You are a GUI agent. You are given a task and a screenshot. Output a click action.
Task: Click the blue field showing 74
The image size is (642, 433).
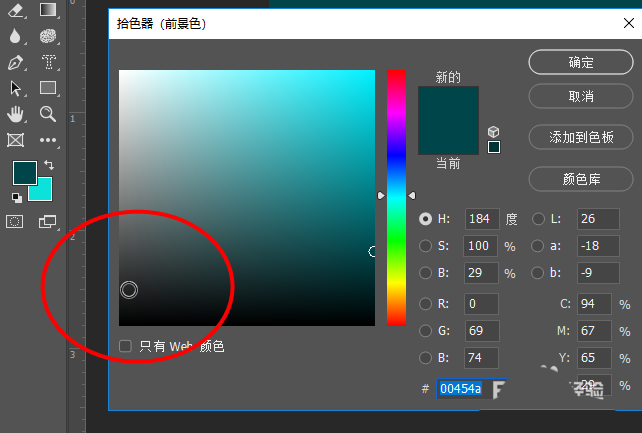(481, 358)
